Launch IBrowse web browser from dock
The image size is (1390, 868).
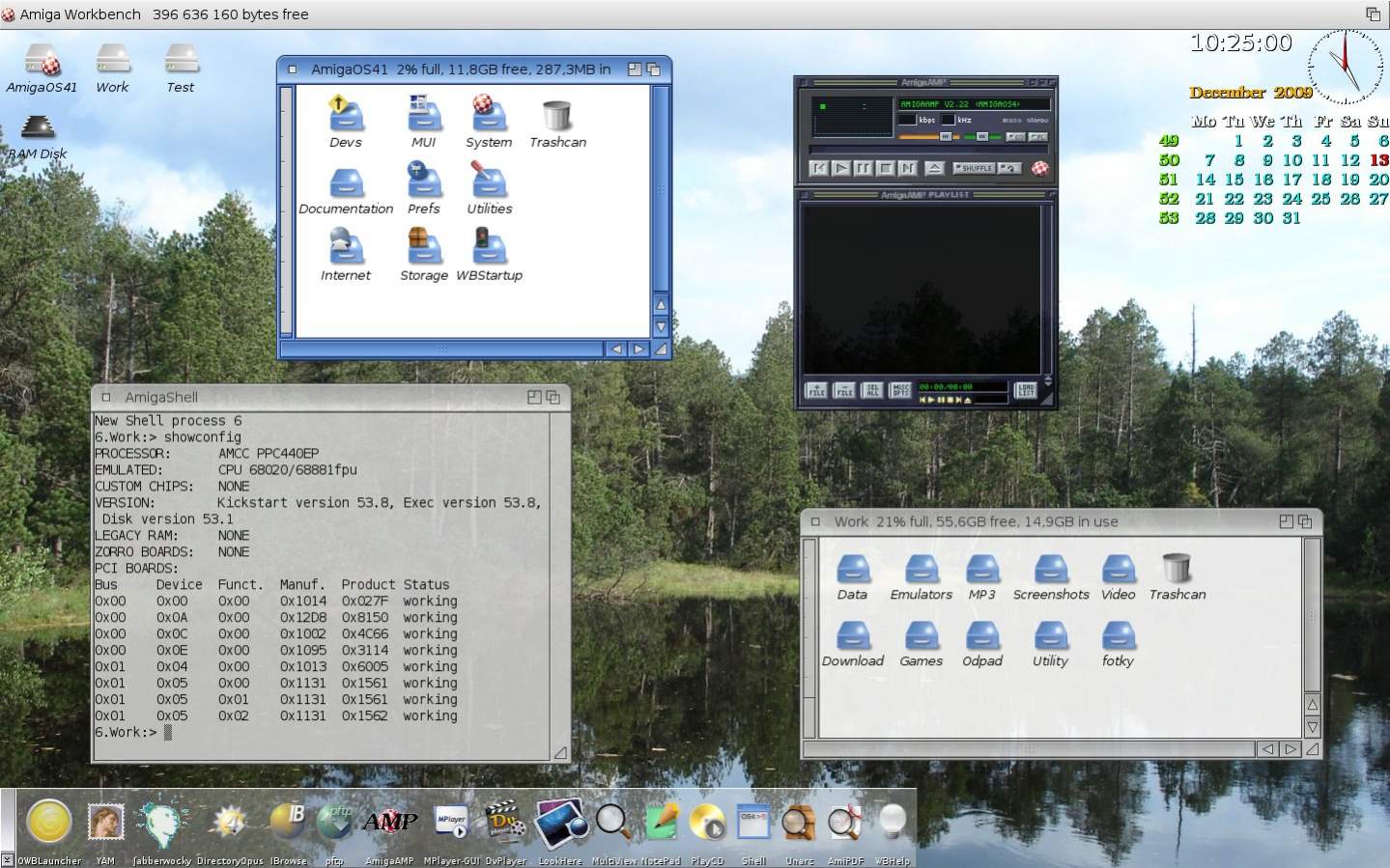pos(288,822)
